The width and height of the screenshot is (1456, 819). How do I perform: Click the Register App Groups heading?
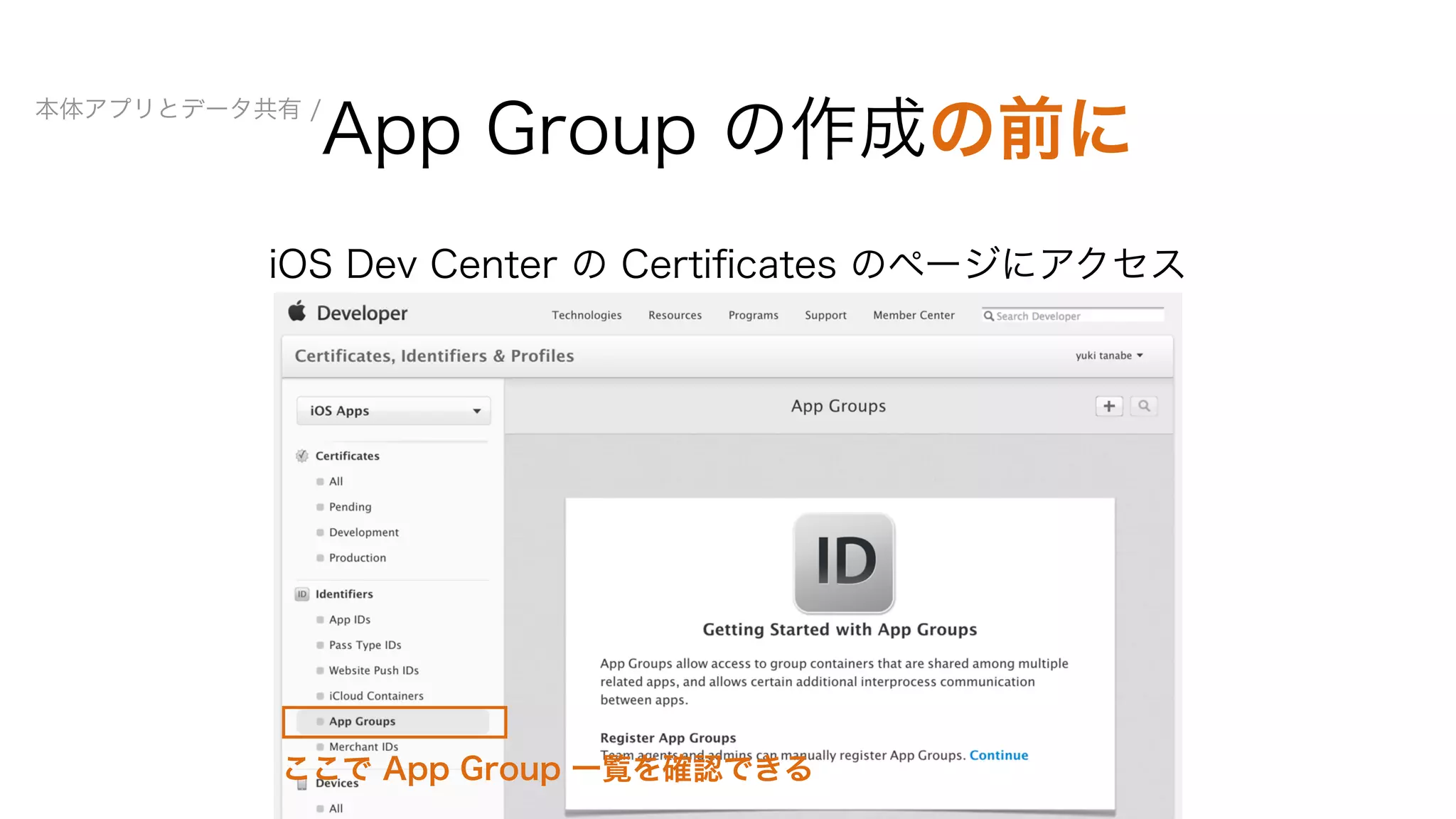(x=668, y=738)
